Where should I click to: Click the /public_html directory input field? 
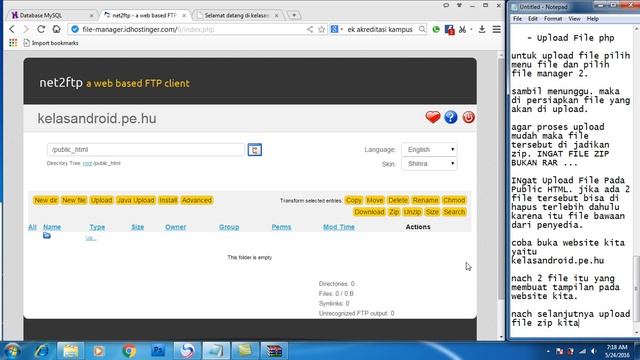click(146, 150)
